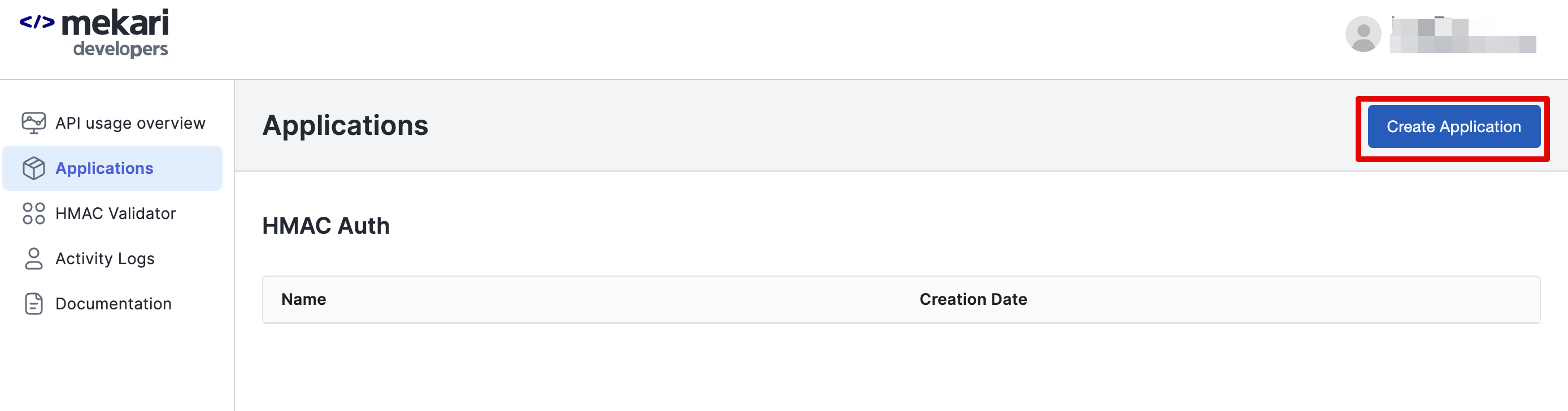
Task: Click the user avatar icon
Action: (x=1362, y=34)
